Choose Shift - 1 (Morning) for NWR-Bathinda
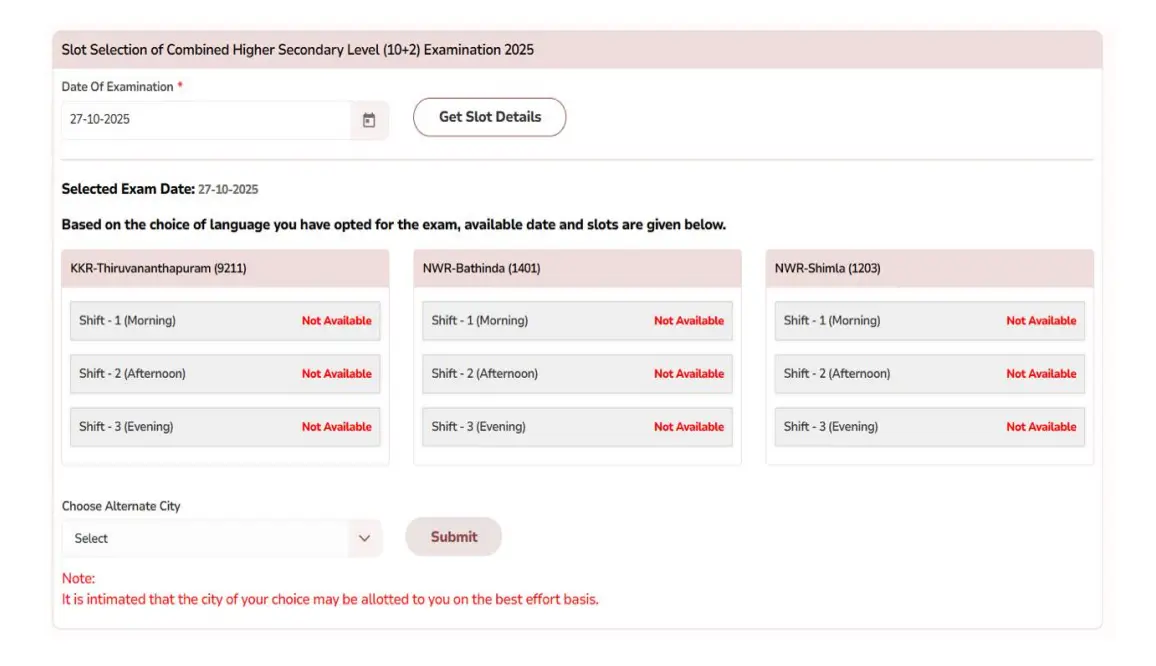The image size is (1156, 666). tap(576, 320)
